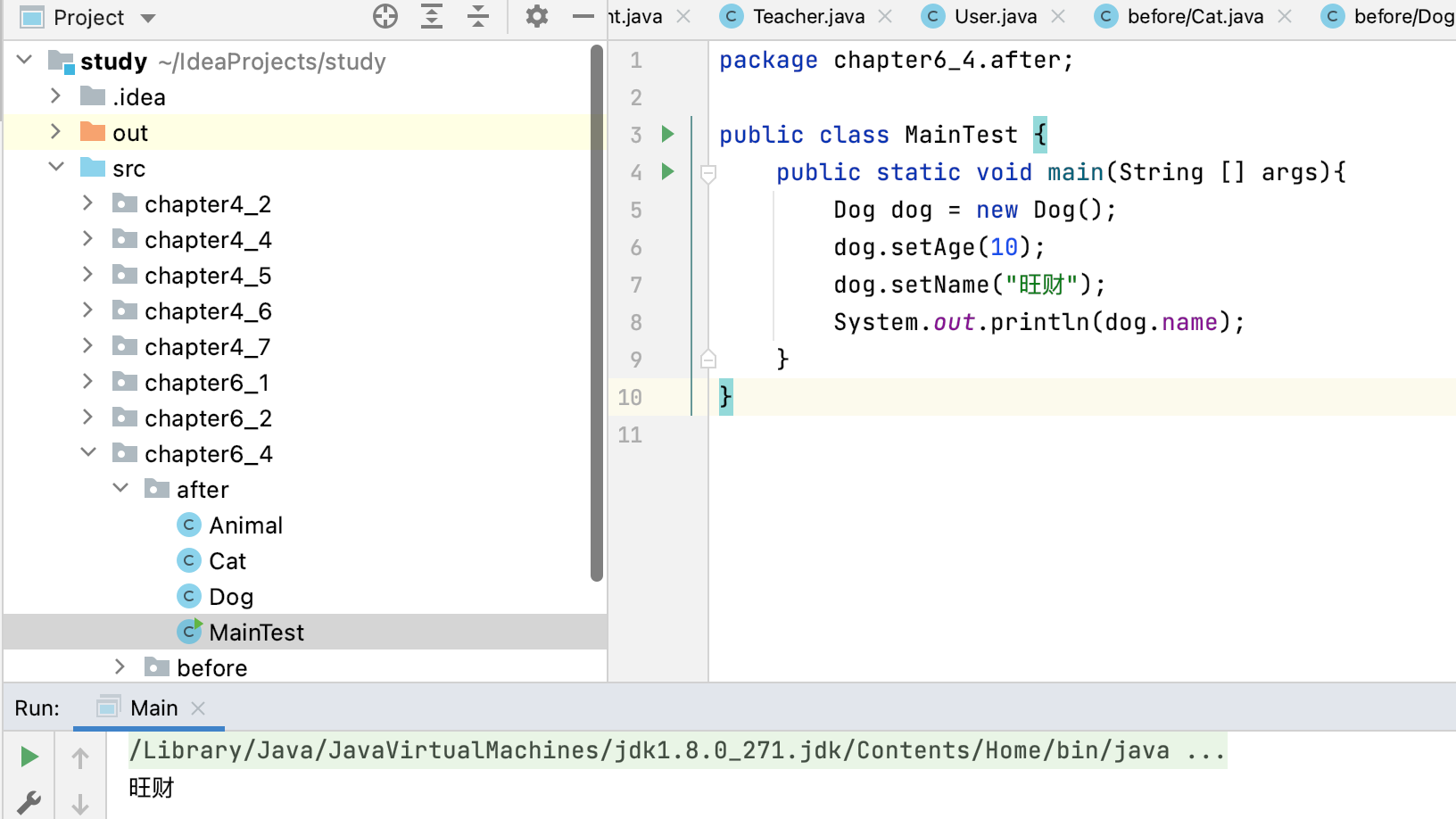Screen dimensions: 1456x819
Task: Switch to before/Cat.java editor tab
Action: pyautogui.click(x=1195, y=17)
